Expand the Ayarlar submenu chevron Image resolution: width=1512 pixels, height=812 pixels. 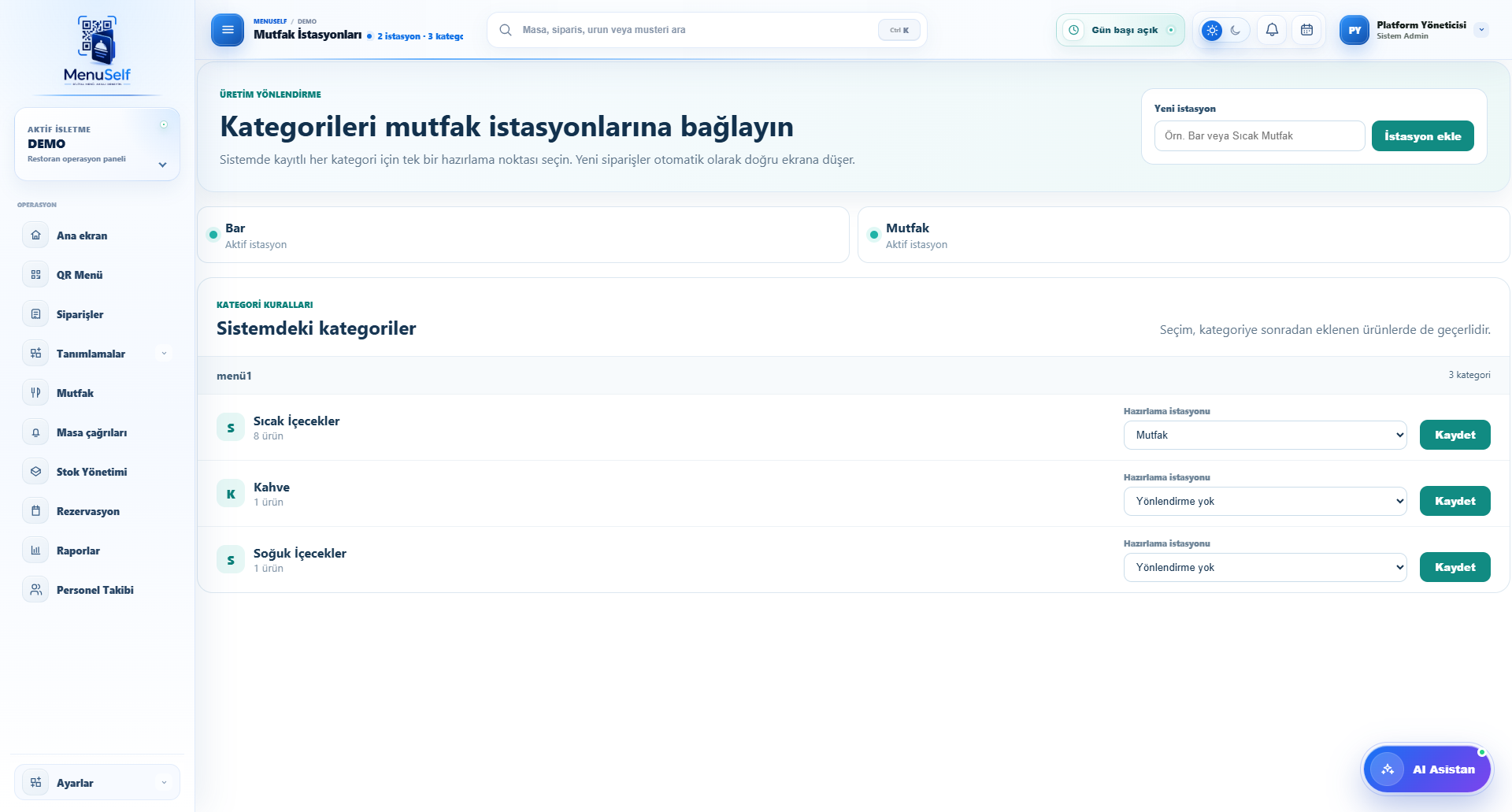164,783
